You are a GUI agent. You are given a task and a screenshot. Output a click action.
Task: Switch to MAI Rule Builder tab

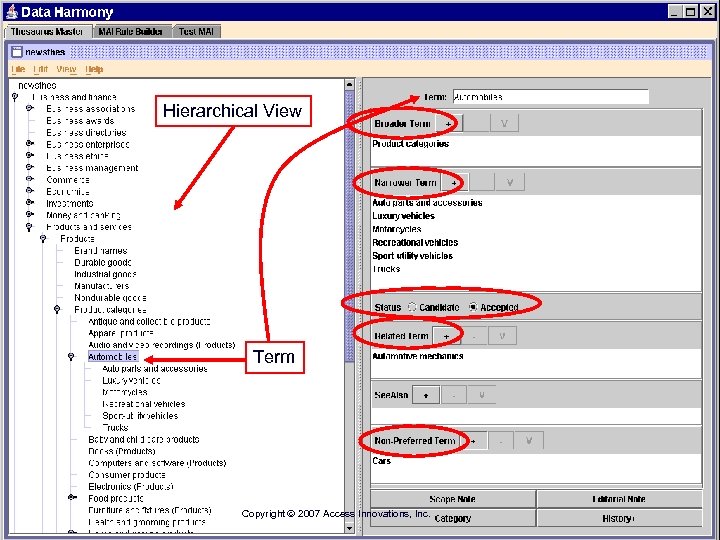pyautogui.click(x=131, y=32)
